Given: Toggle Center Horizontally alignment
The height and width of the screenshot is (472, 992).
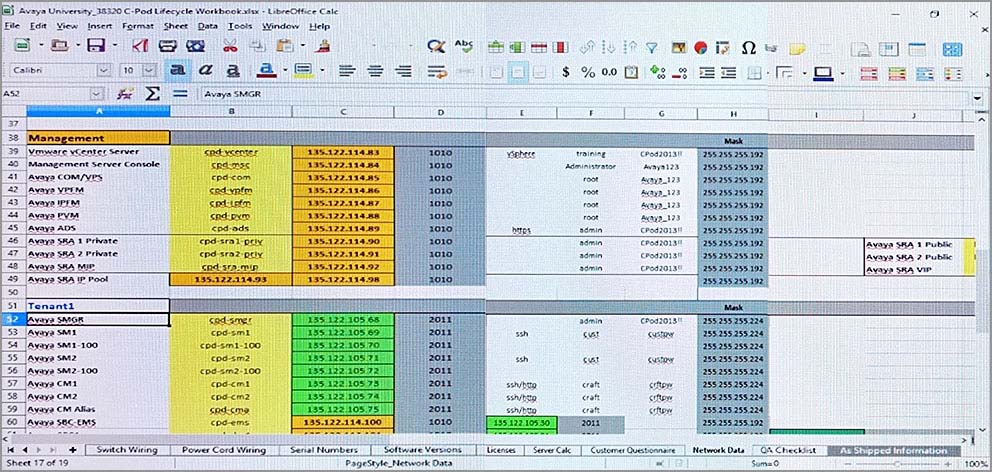Looking at the screenshot, I should pos(375,71).
